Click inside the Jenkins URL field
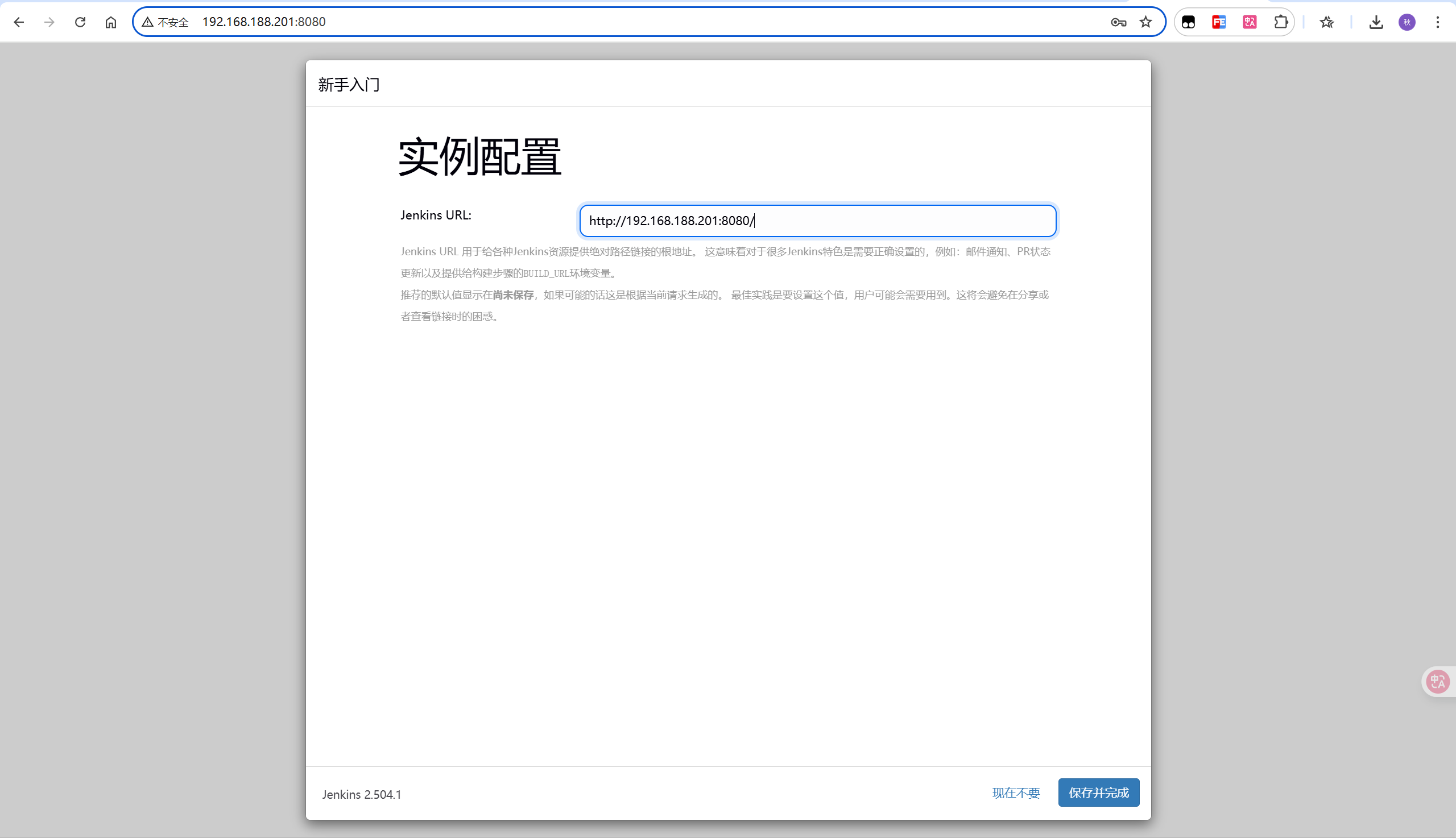Viewport: 1456px width, 838px height. coord(817,221)
